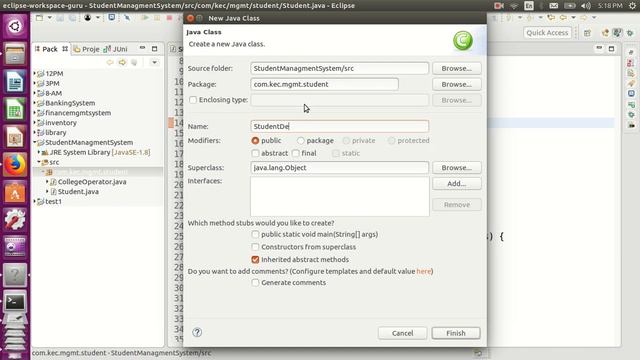Screen dimensions: 640x360
Task: Click the Name input field
Action: tap(340, 126)
